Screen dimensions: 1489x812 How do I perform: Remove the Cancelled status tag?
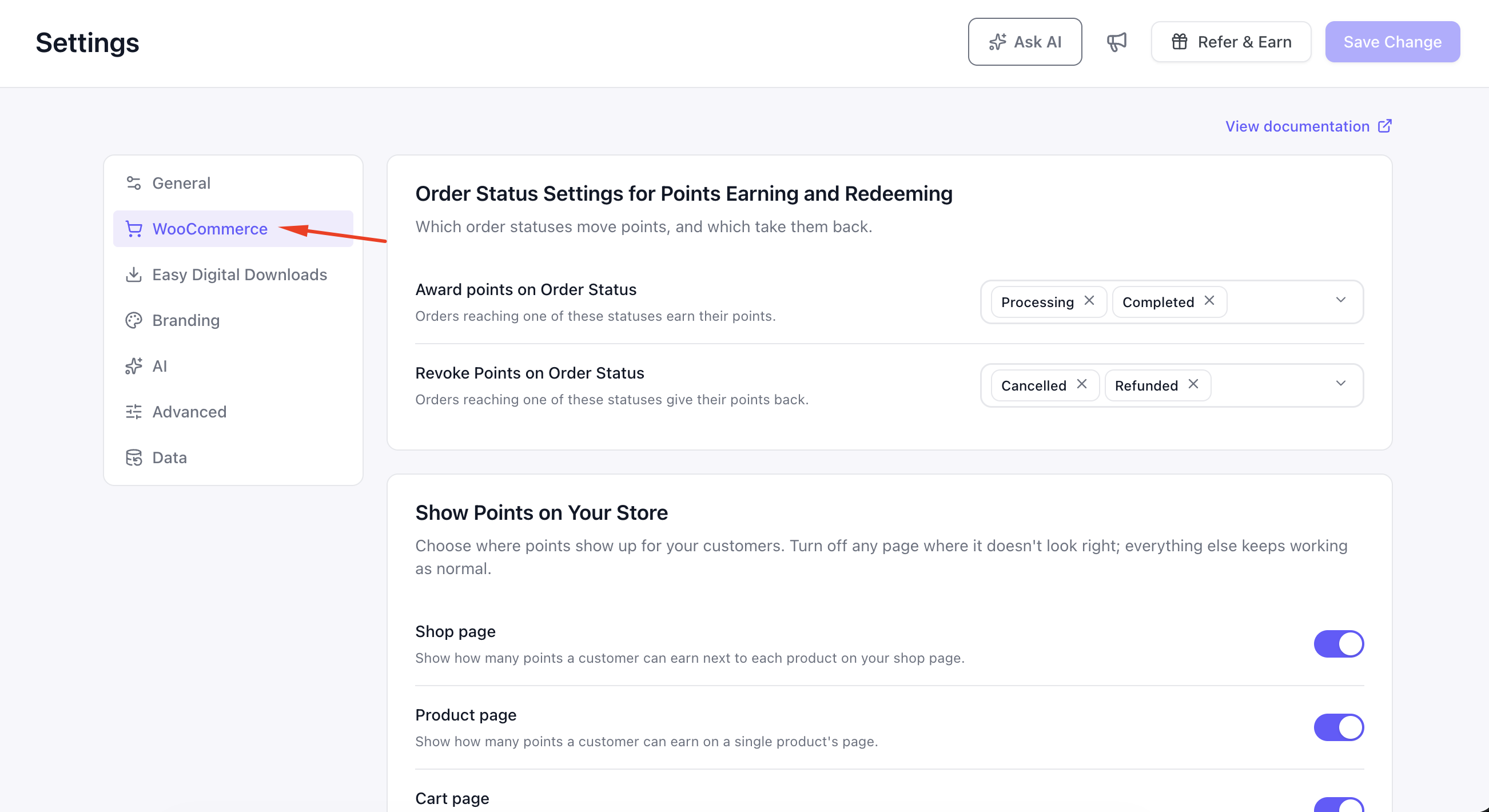pos(1081,384)
